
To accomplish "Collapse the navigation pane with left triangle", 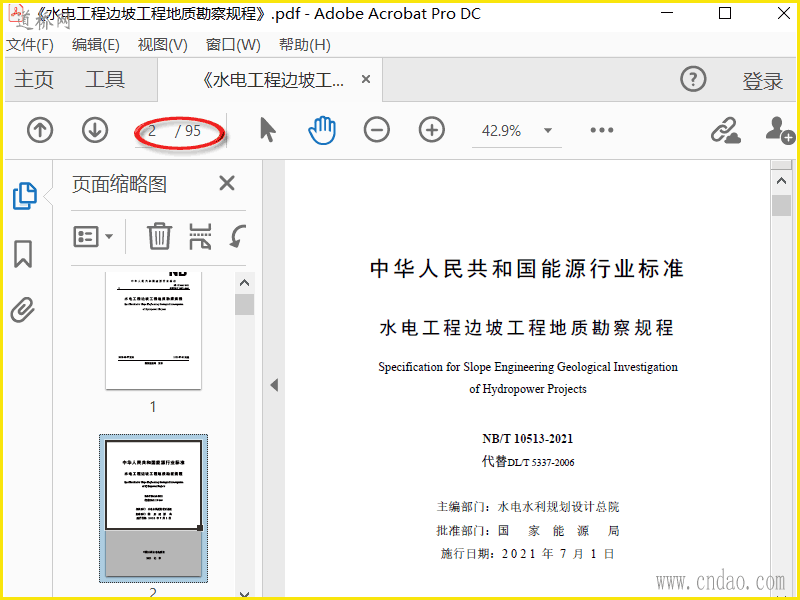I will coord(274,385).
